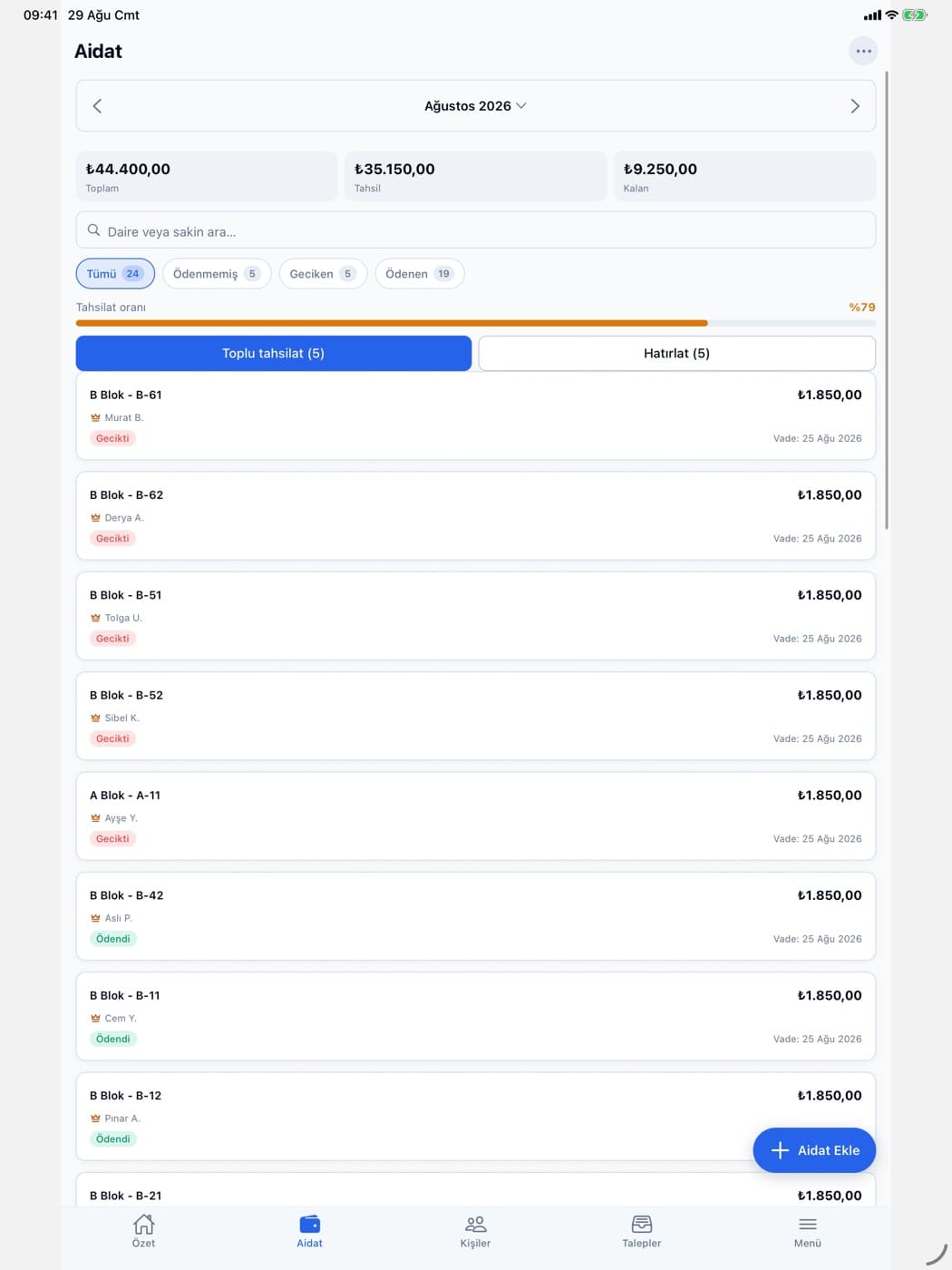This screenshot has height=1270, width=952.
Task: Focus the 'Daire veya sakin ara' search field
Action: click(x=475, y=230)
